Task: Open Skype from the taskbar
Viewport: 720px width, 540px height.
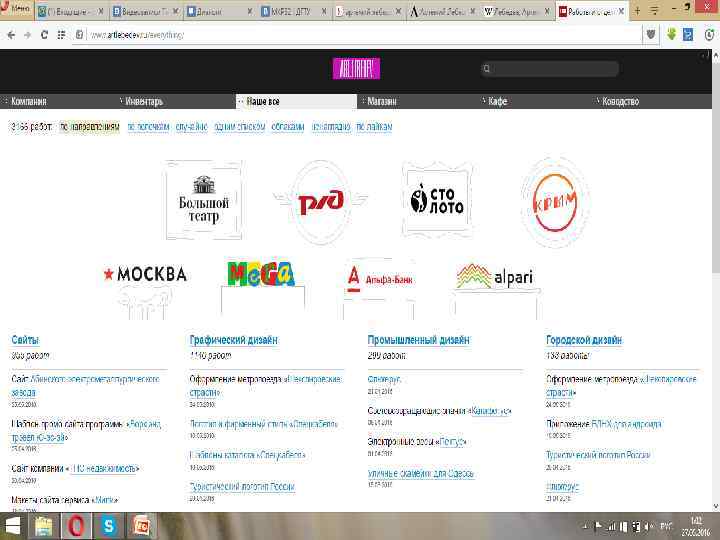Action: tap(109, 526)
